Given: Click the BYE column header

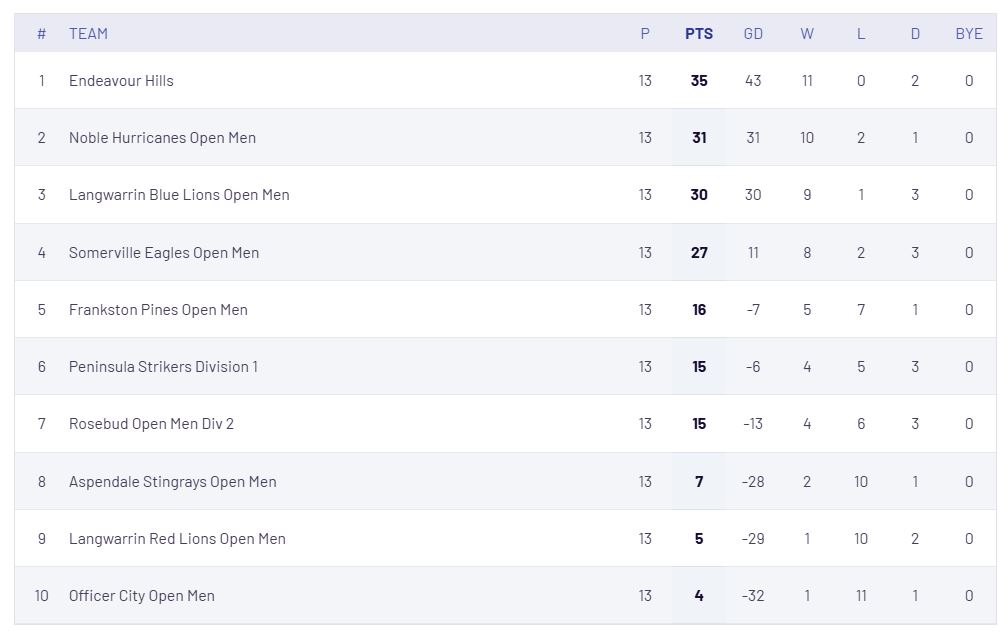Looking at the screenshot, I should 969,33.
